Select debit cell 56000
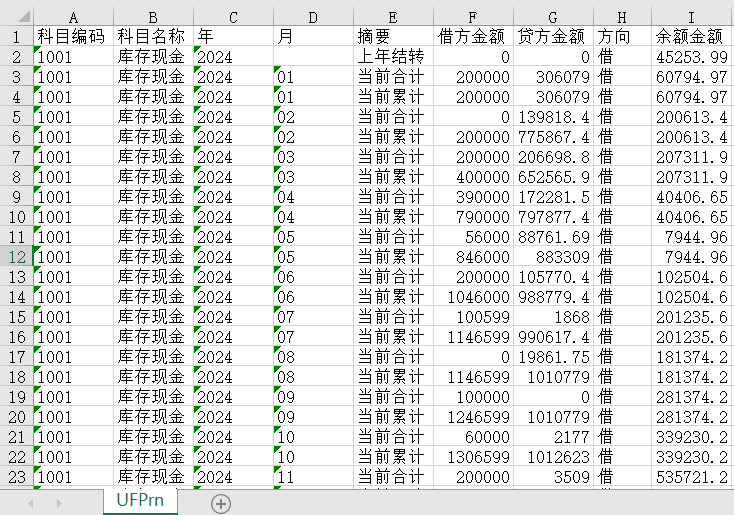 point(474,236)
